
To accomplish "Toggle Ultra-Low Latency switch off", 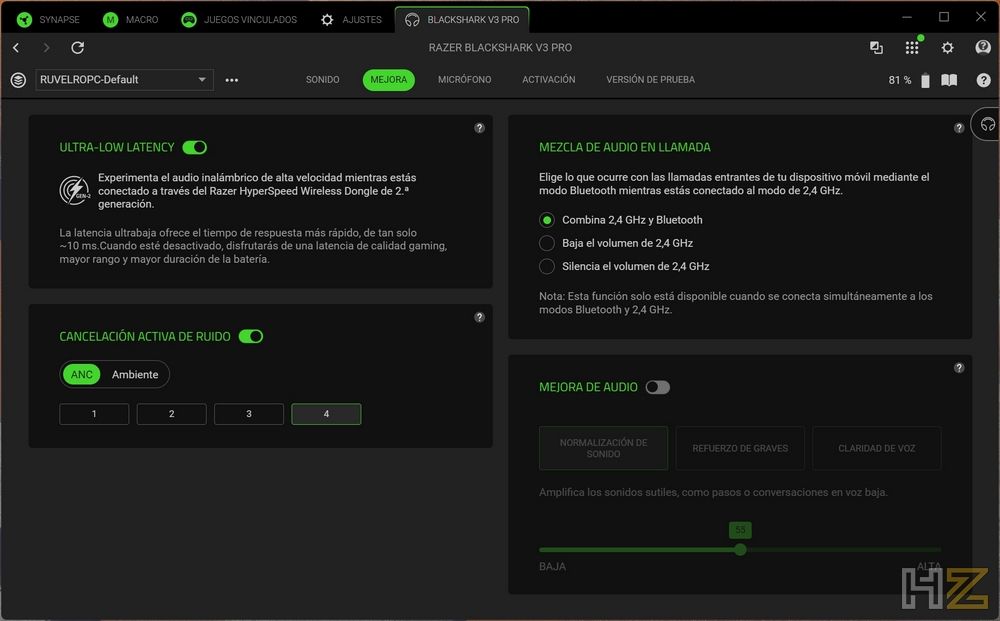I will point(195,147).
